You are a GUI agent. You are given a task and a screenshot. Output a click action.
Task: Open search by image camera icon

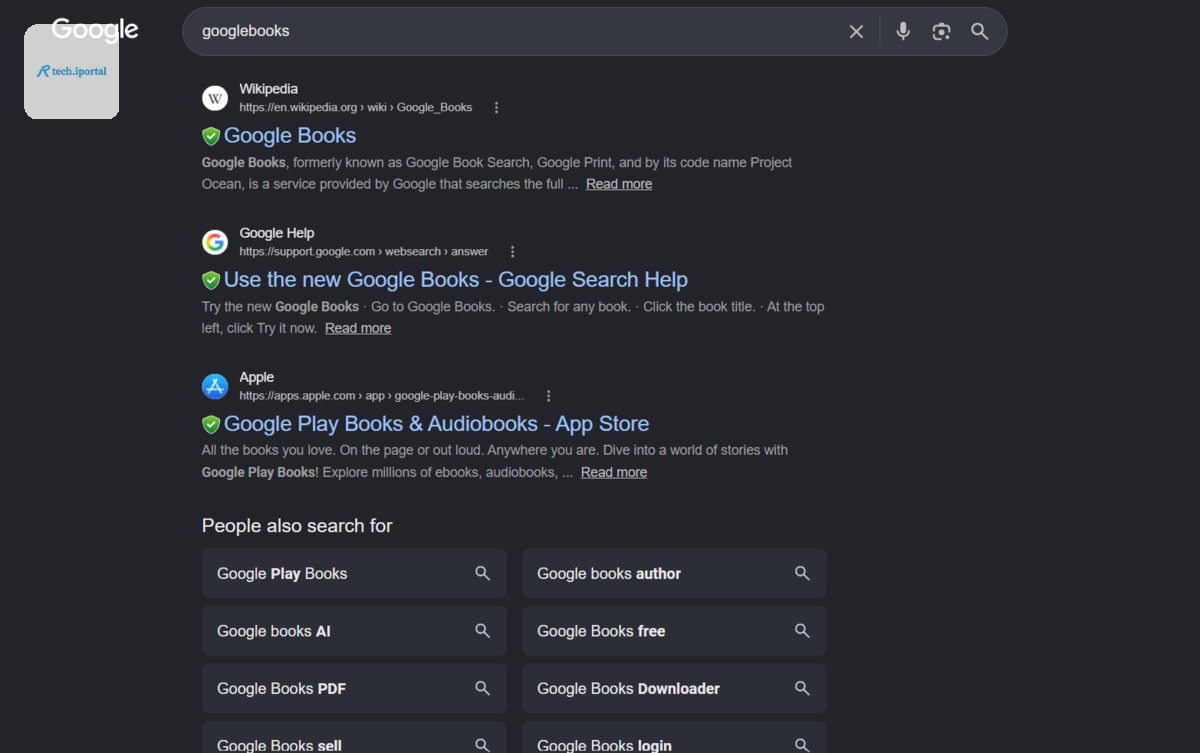coord(941,31)
